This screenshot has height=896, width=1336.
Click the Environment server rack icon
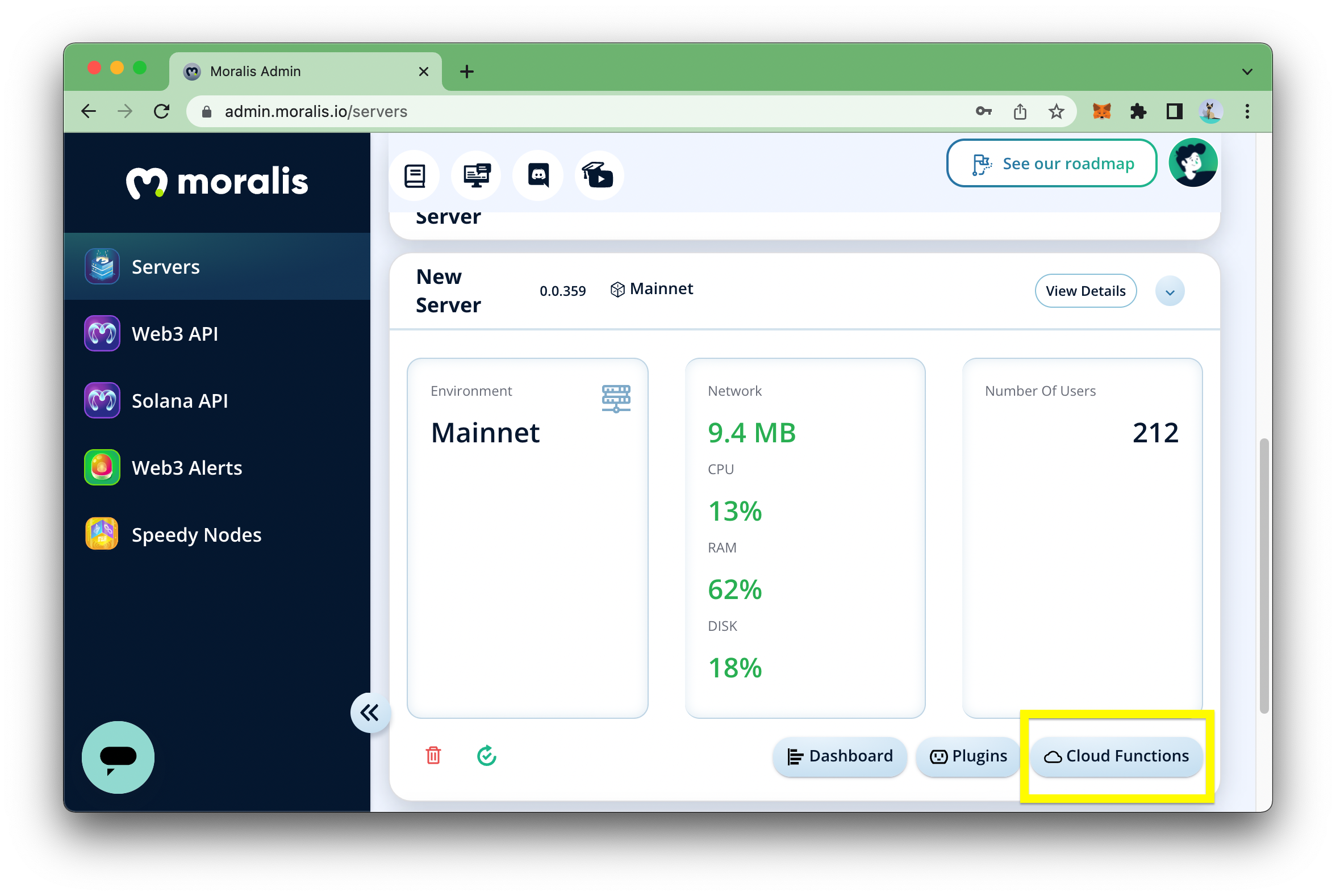click(x=616, y=398)
